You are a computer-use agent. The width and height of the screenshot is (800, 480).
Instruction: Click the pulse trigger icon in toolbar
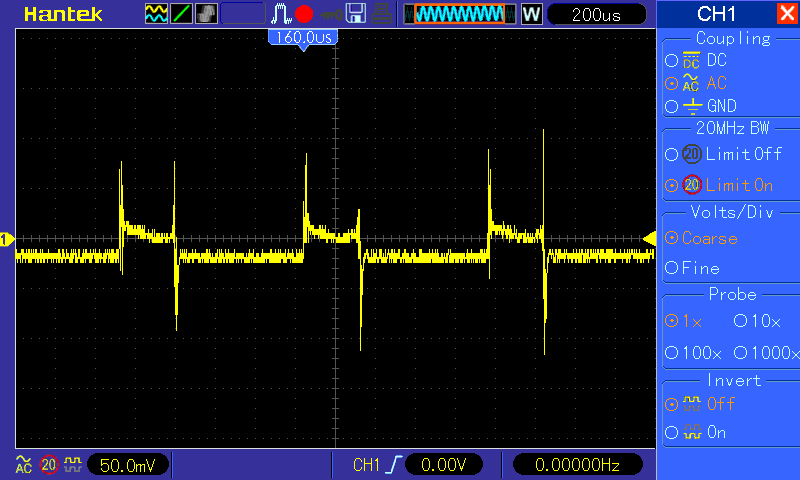tap(281, 14)
